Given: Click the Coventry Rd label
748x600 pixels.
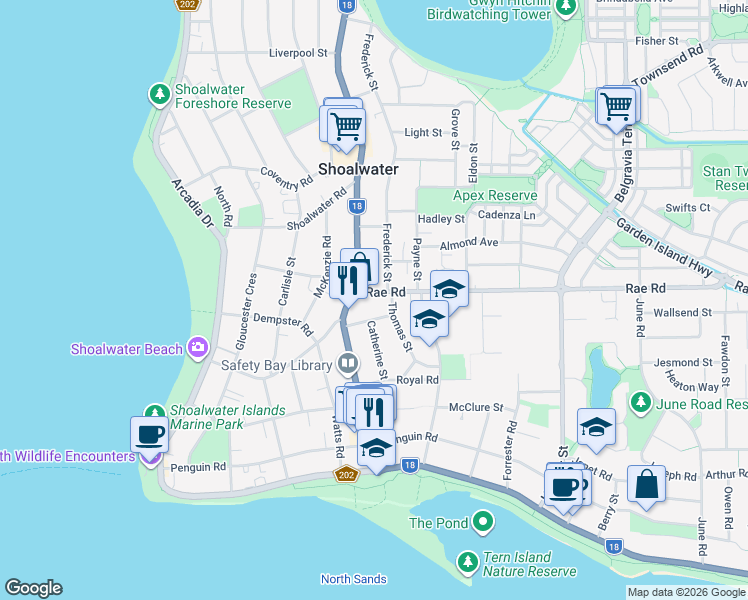Looking at the screenshot, I should tap(287, 179).
